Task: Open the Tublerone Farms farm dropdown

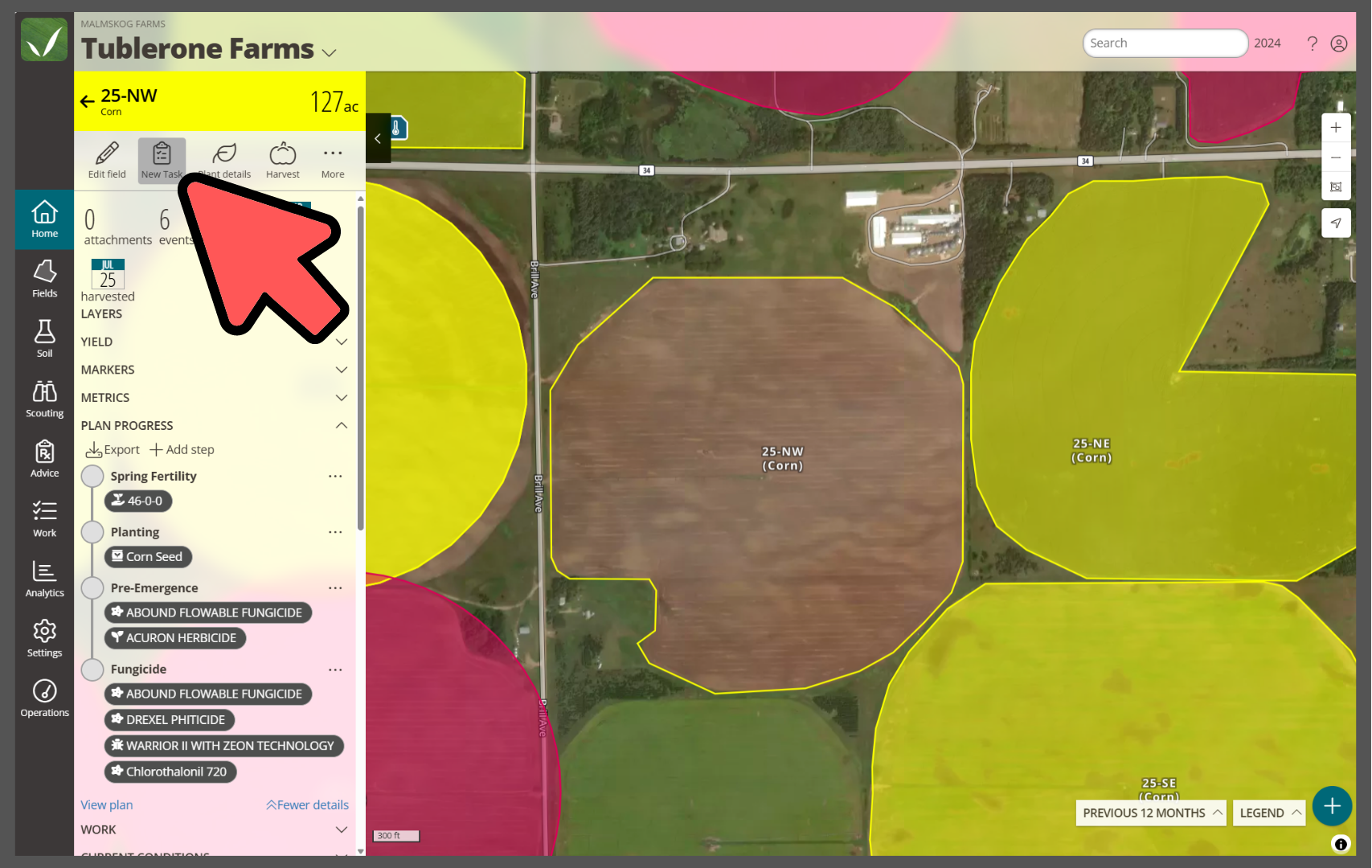Action: coord(329,52)
